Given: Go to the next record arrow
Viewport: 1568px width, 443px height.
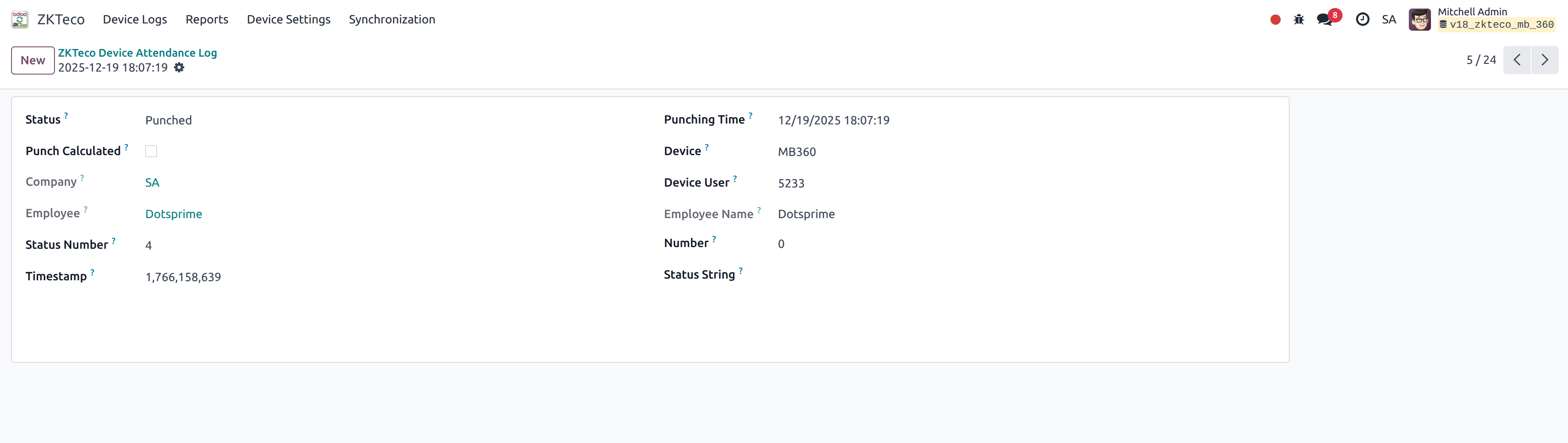Looking at the screenshot, I should point(1545,60).
